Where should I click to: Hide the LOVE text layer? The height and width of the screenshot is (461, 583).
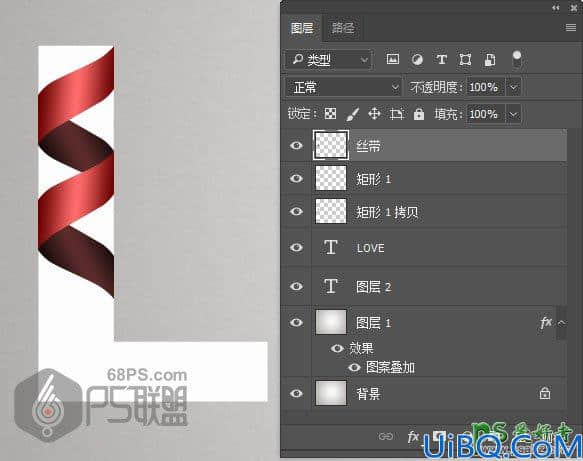tap(296, 247)
